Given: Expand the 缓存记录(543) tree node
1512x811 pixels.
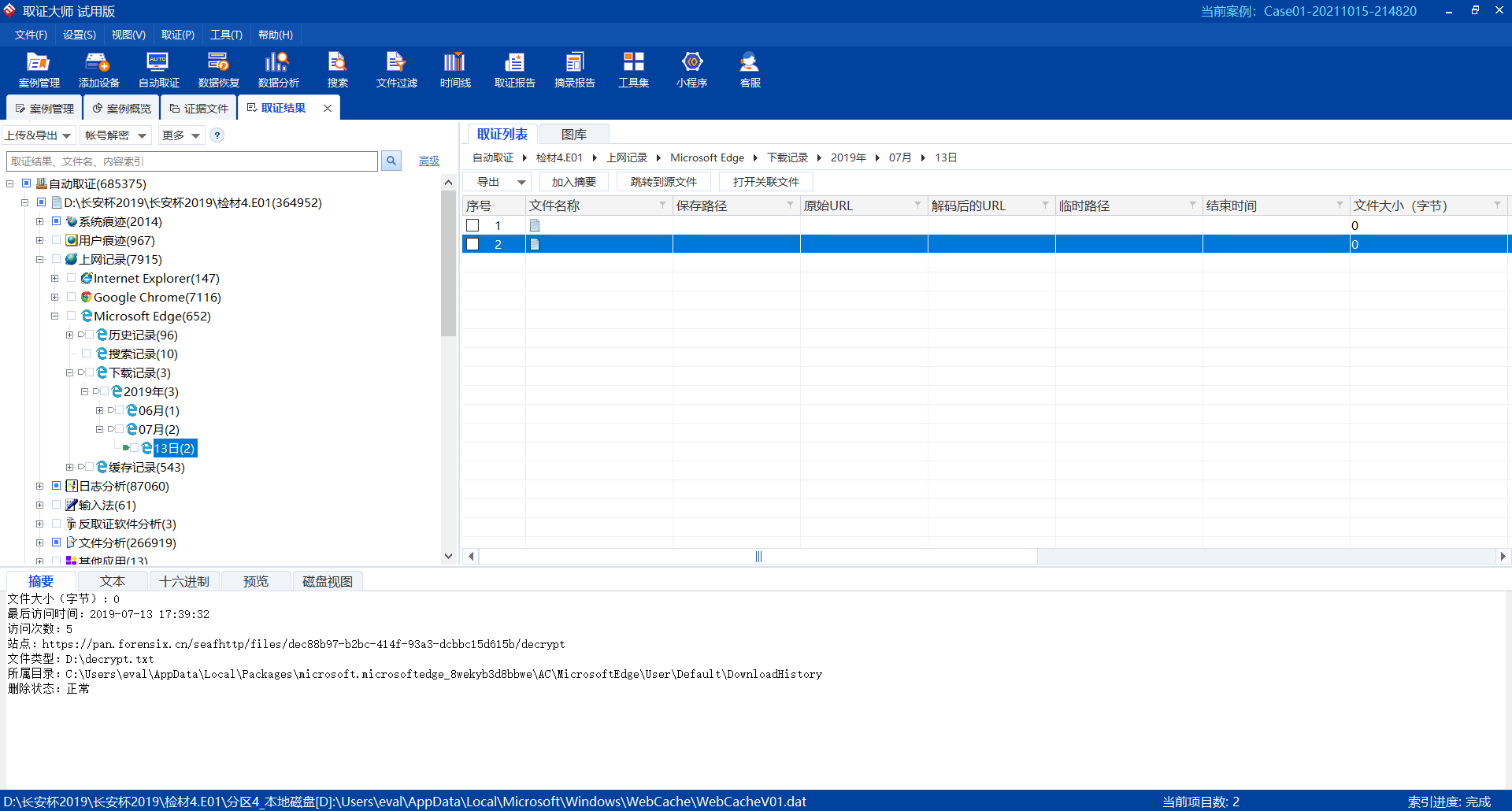Looking at the screenshot, I should pyautogui.click(x=69, y=467).
